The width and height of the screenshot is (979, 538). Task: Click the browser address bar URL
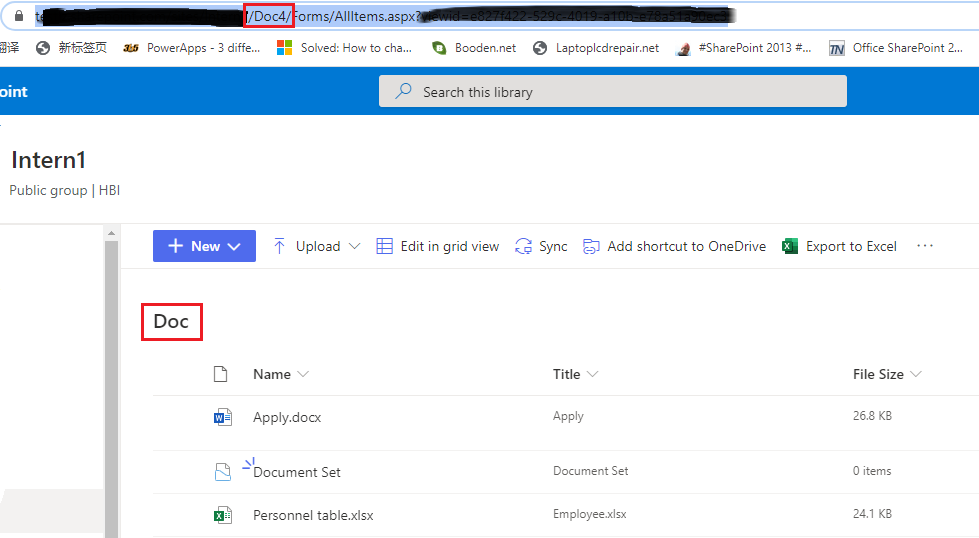[381, 16]
